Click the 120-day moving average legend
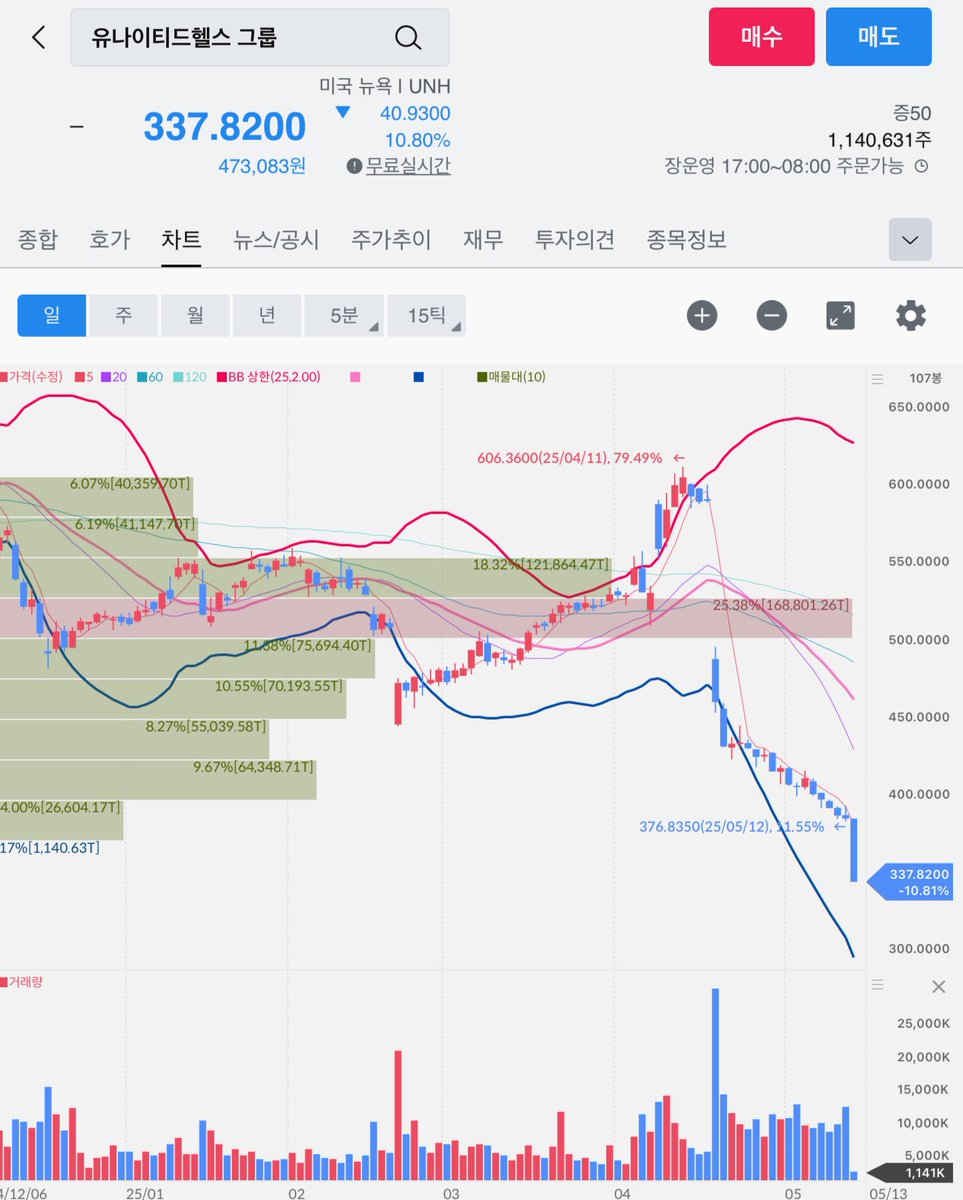This screenshot has height=1200, width=963. [x=189, y=377]
